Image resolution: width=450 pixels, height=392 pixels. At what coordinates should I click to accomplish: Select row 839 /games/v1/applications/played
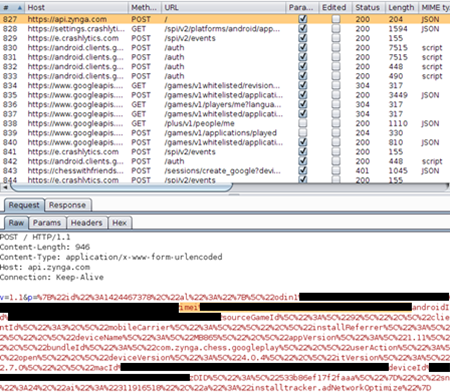pos(225,133)
